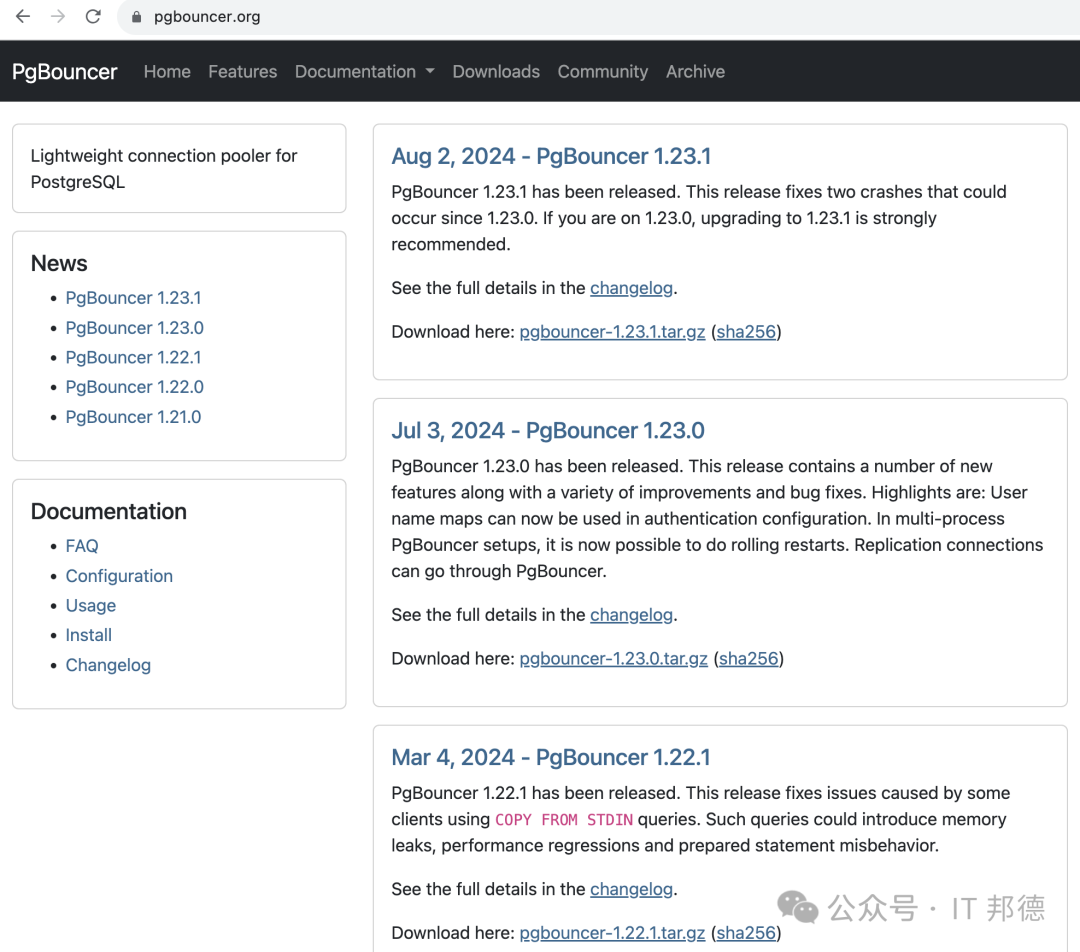Click the 'COPY FROM STDIN' code text
This screenshot has width=1080, height=952.
click(564, 820)
